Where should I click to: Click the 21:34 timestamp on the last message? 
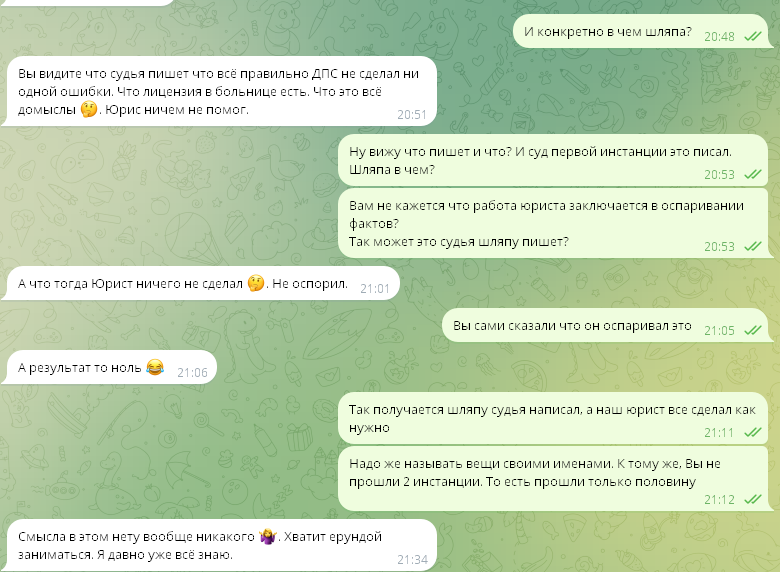pos(412,560)
